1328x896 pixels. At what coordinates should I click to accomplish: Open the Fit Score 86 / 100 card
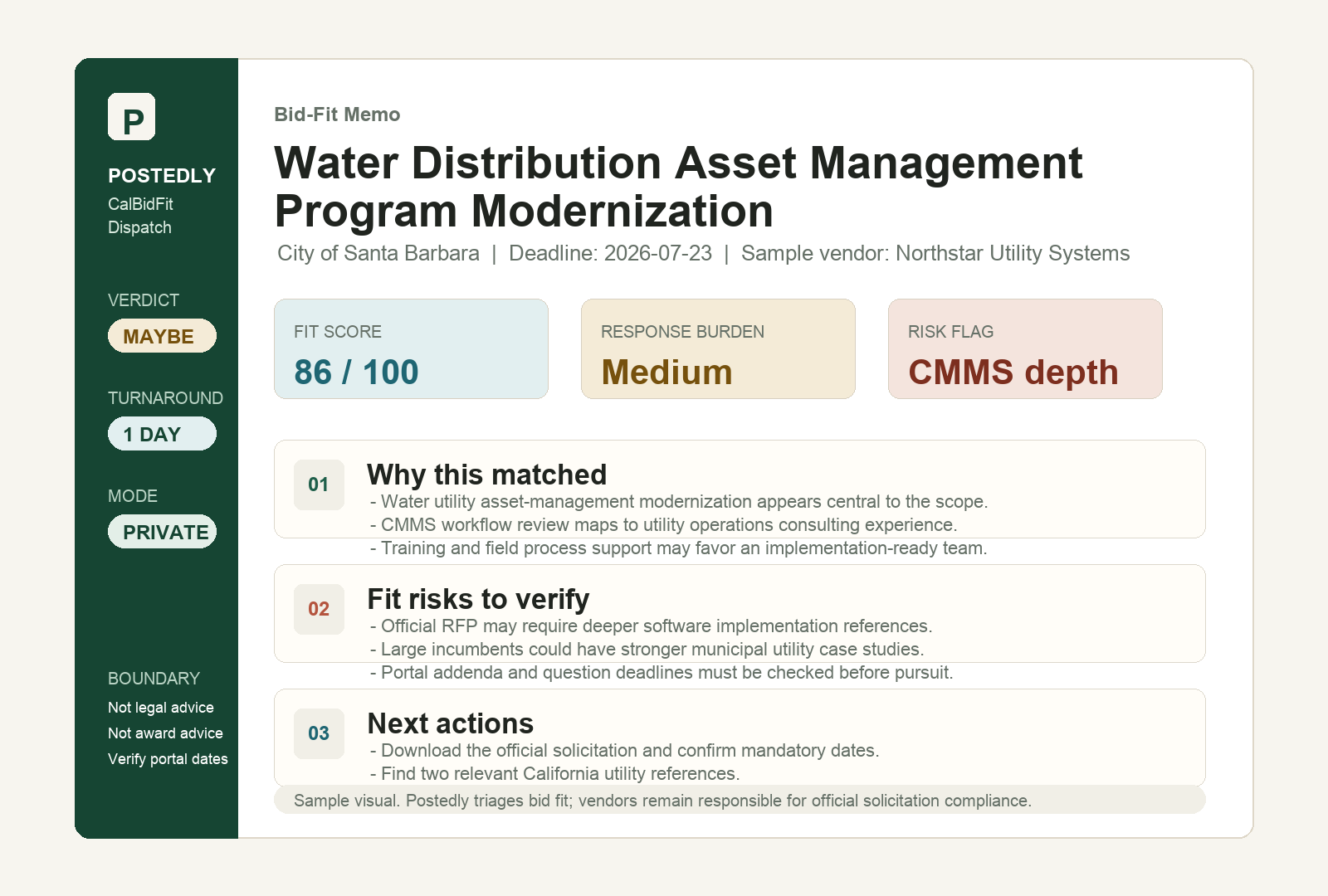(411, 348)
